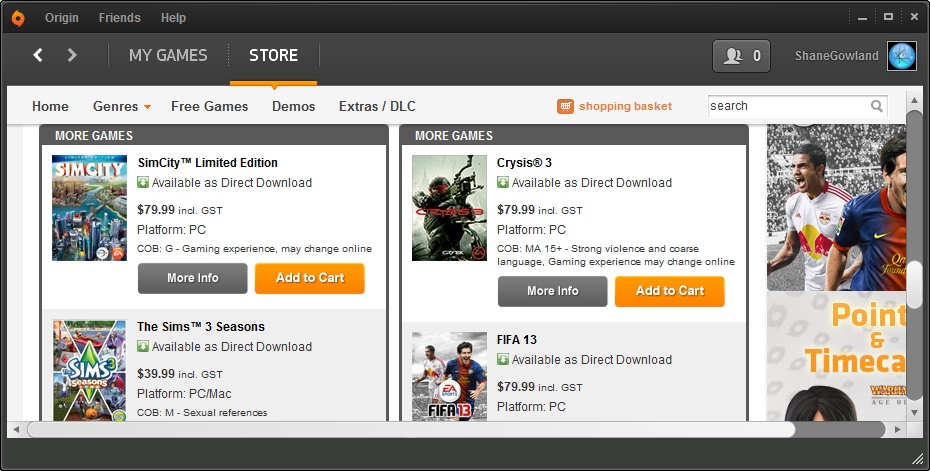Click the ShaneGowland profile avatar

click(x=901, y=56)
